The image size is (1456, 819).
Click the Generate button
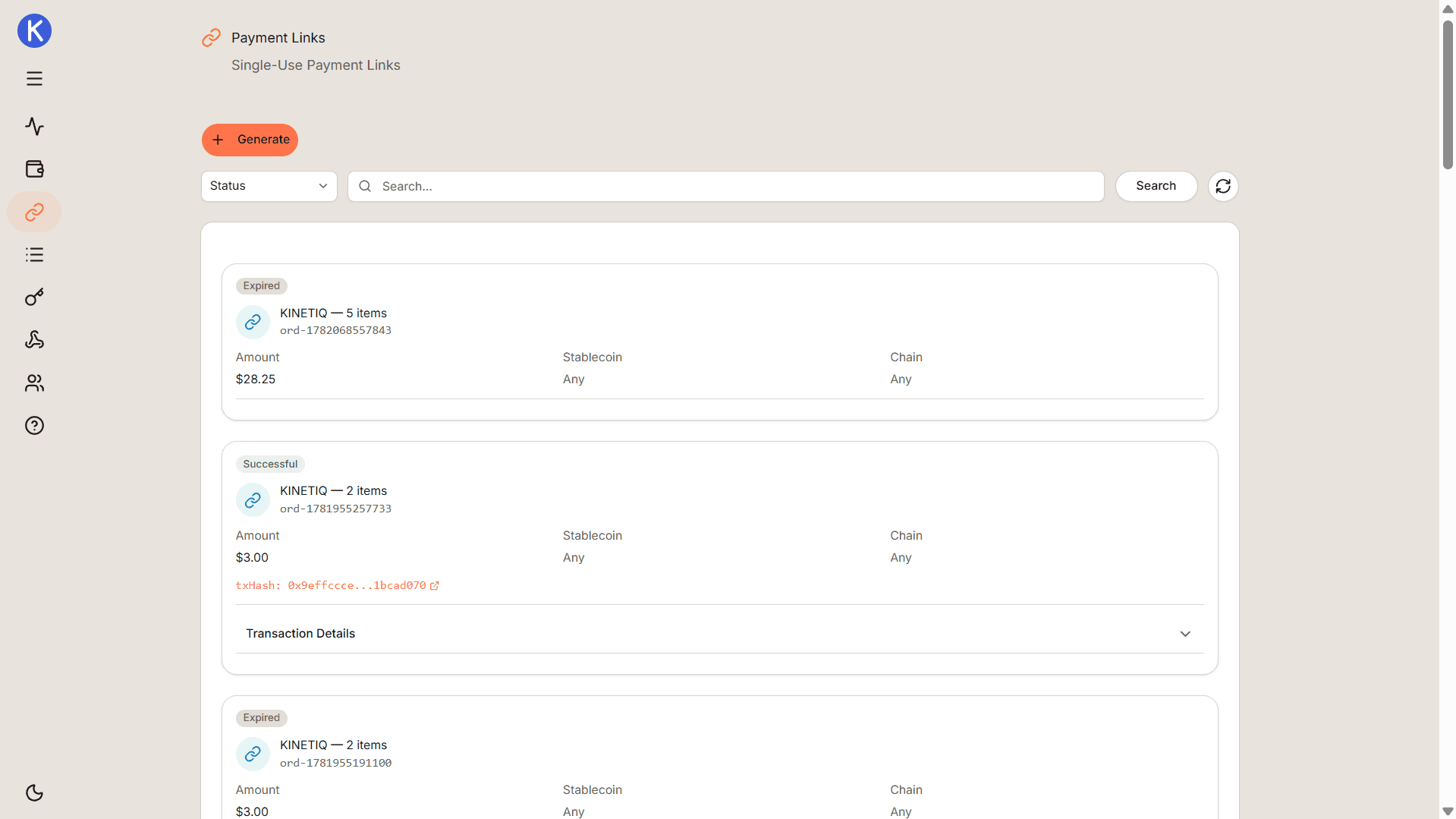[250, 140]
